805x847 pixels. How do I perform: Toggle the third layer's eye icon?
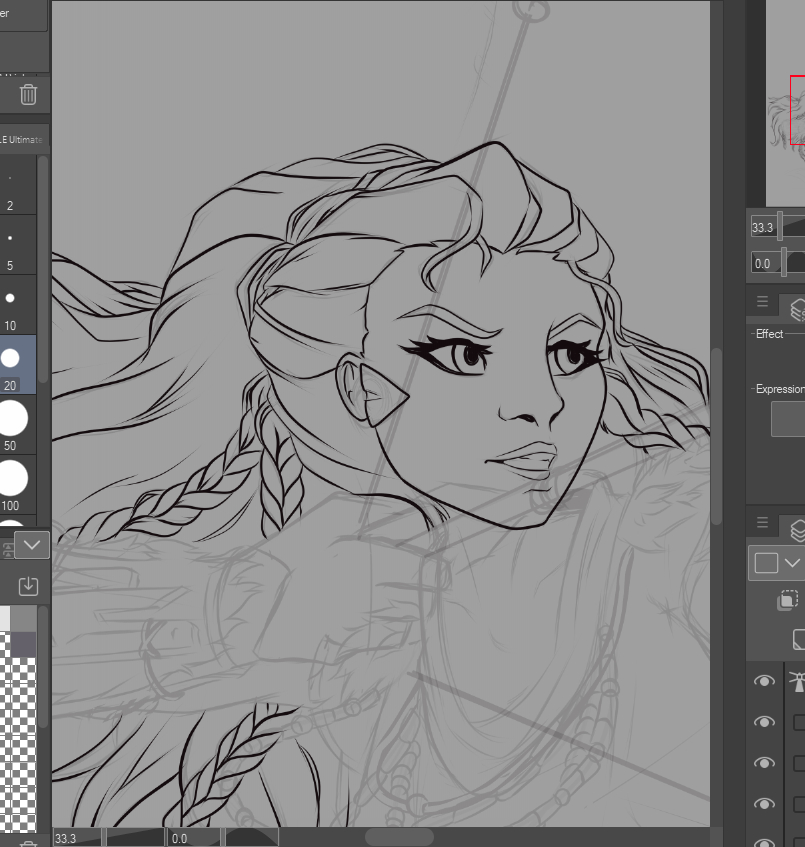point(765,763)
